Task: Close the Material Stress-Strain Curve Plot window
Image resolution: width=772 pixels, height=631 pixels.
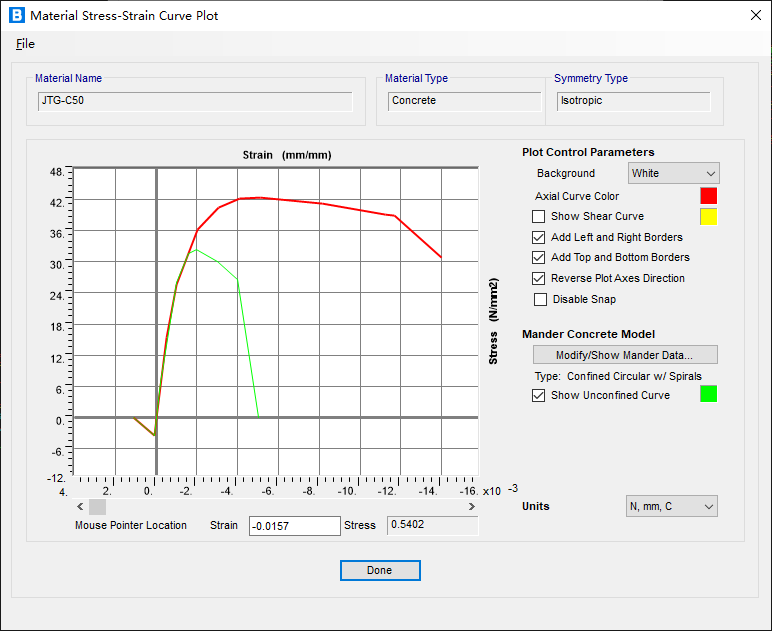Action: coord(756,15)
